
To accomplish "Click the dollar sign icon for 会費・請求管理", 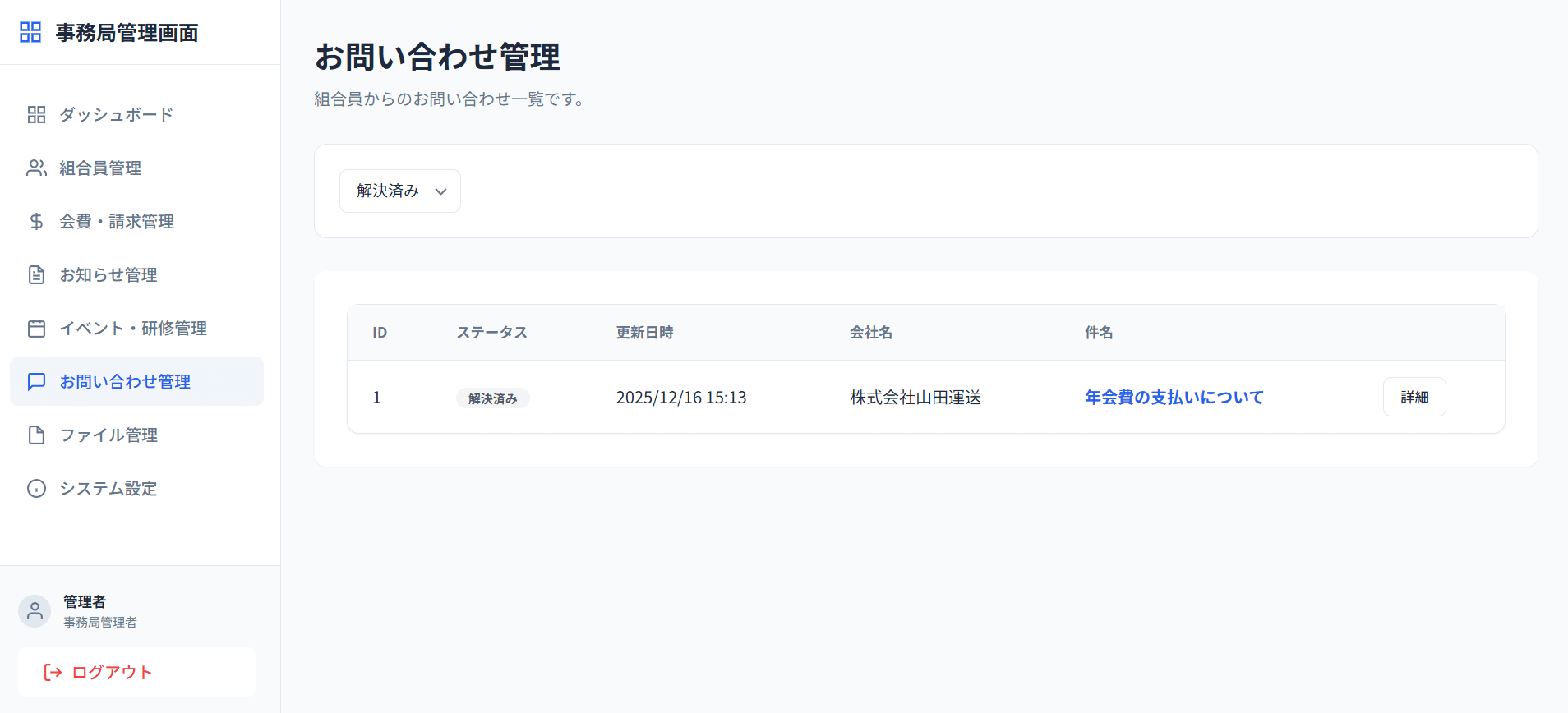I will click(x=36, y=222).
